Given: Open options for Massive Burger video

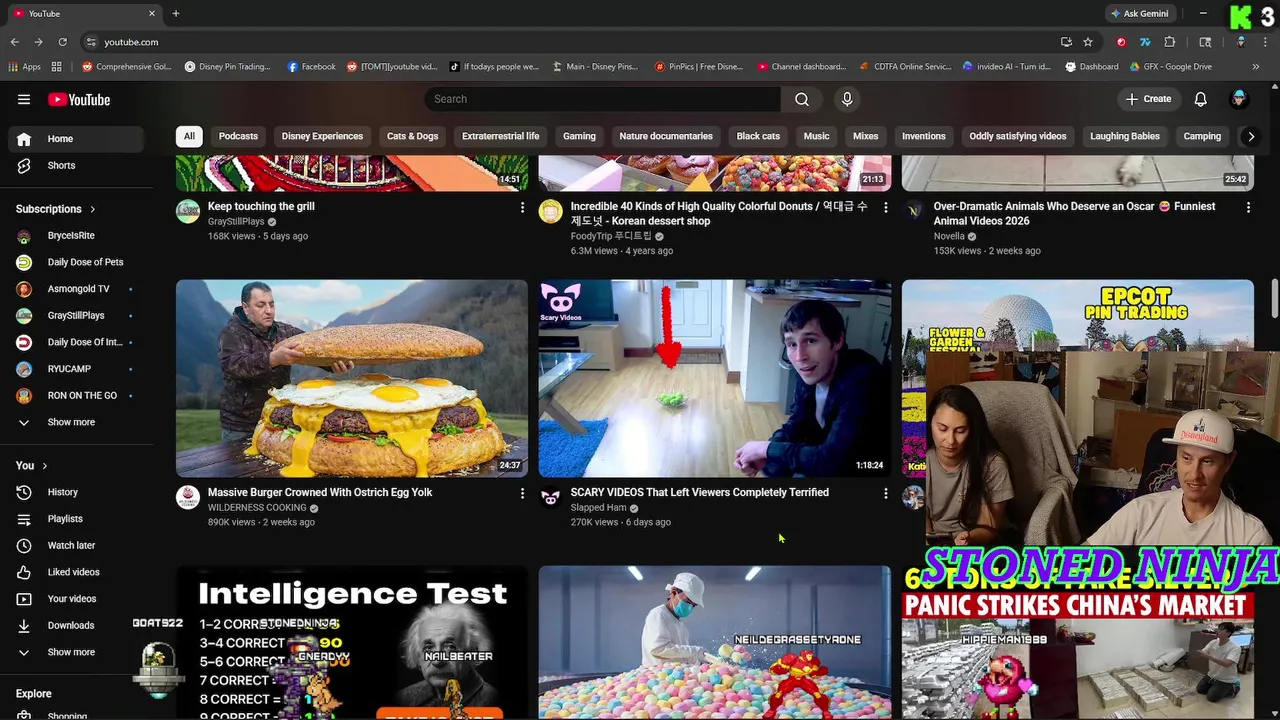Looking at the screenshot, I should tap(522, 493).
